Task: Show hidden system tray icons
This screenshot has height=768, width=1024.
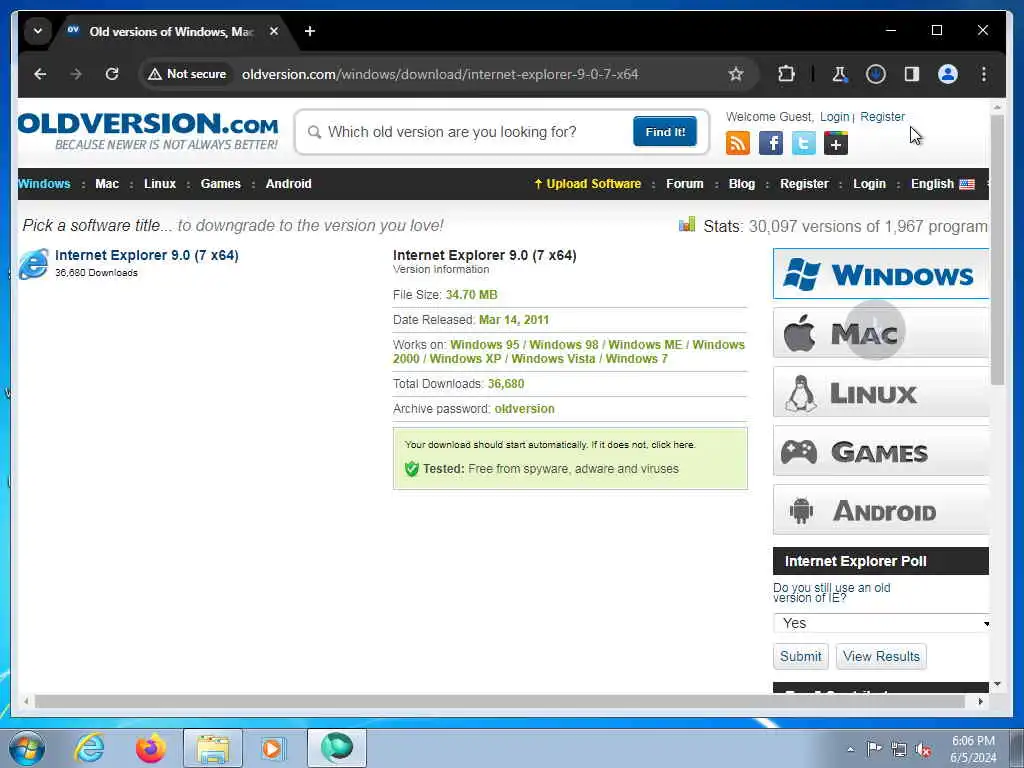Action: tap(850, 750)
